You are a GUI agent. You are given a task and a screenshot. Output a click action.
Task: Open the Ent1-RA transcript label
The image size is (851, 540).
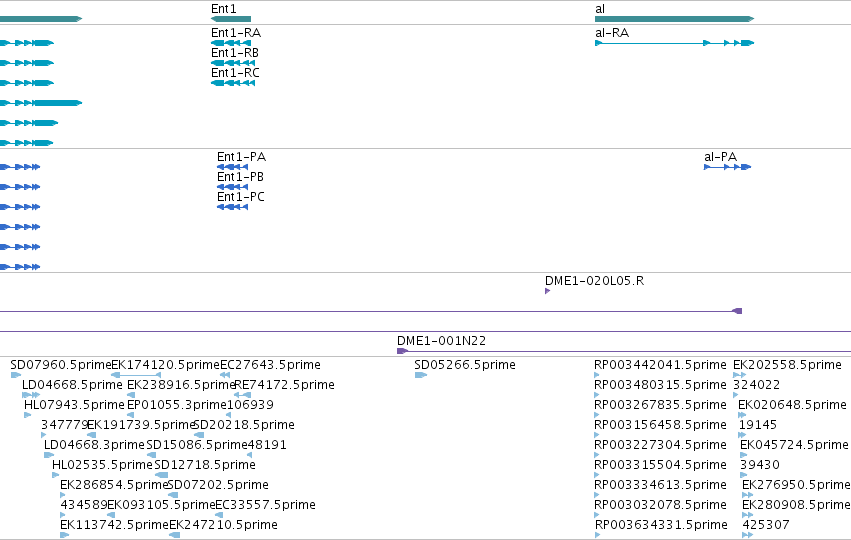pyautogui.click(x=236, y=33)
